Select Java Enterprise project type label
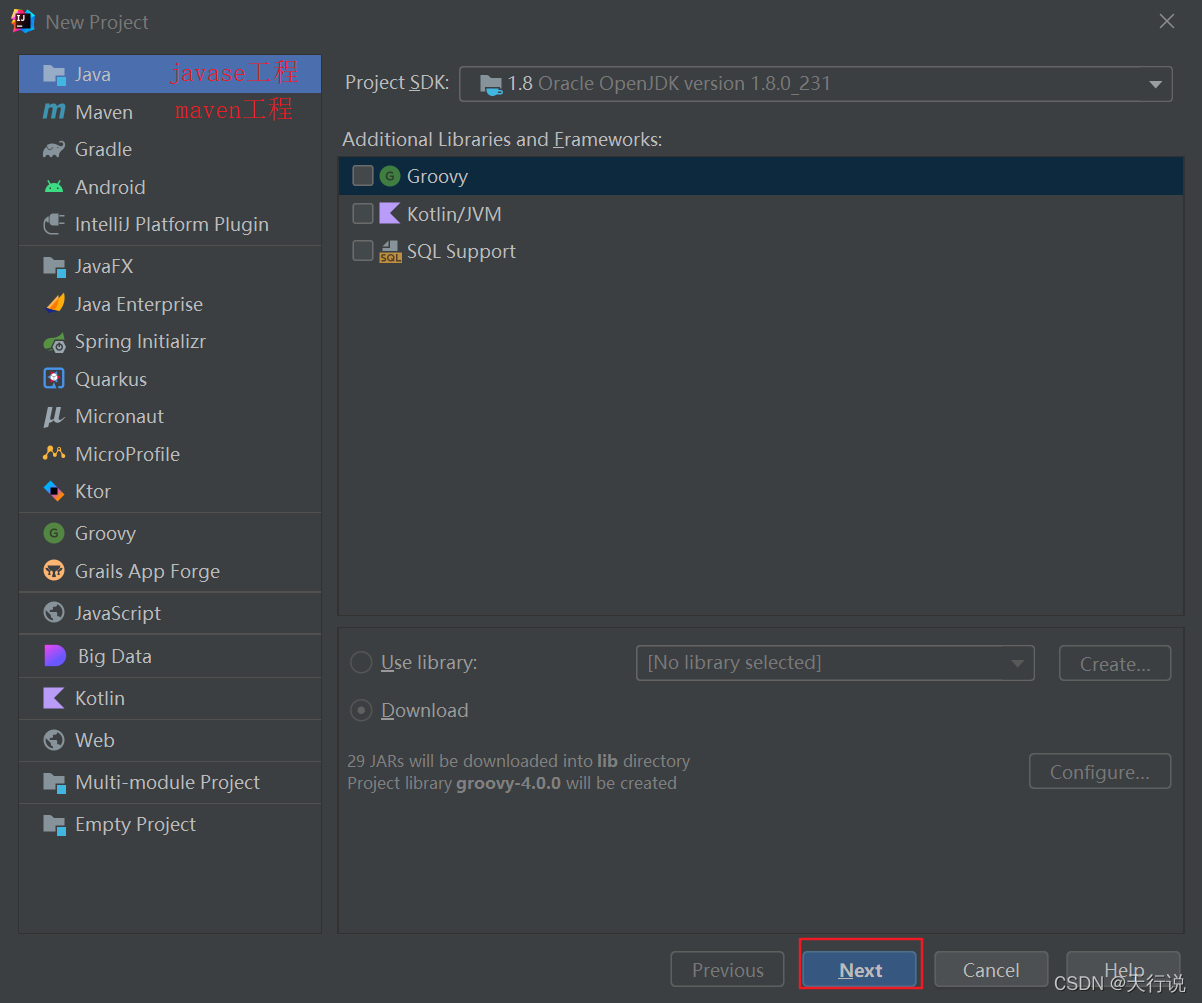The image size is (1202, 1003). pos(139,304)
